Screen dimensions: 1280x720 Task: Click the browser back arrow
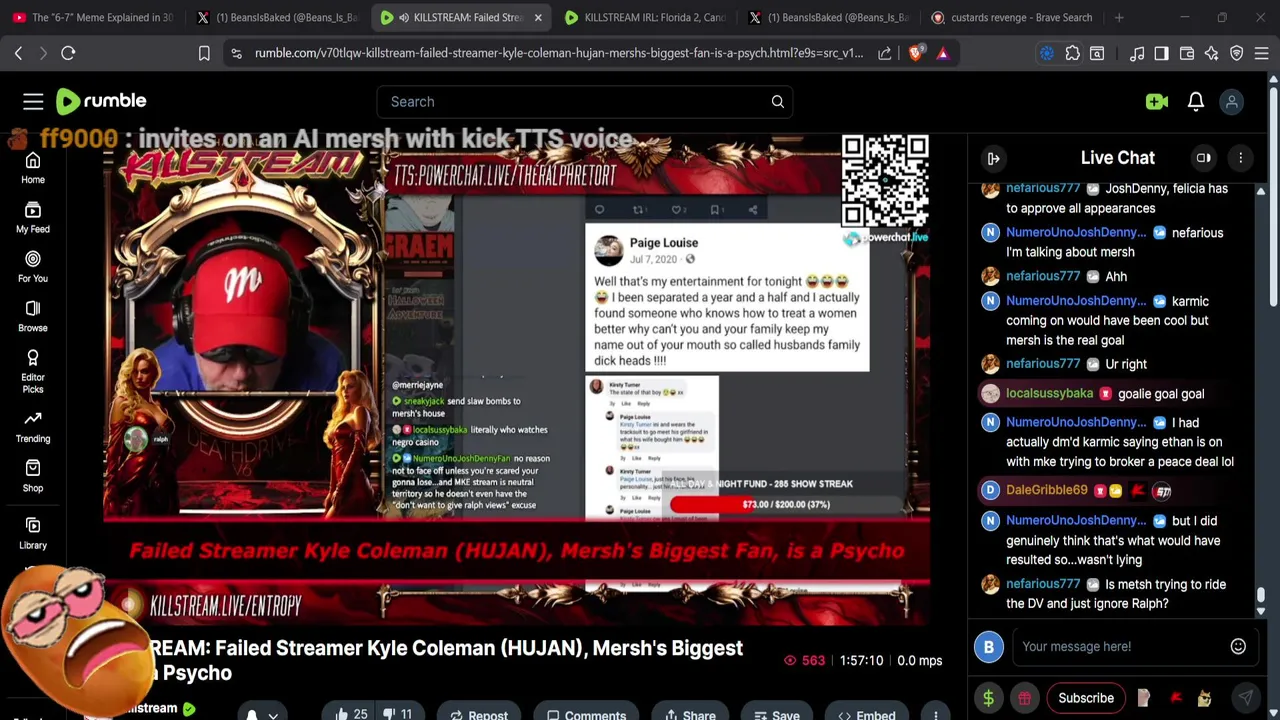[18, 53]
